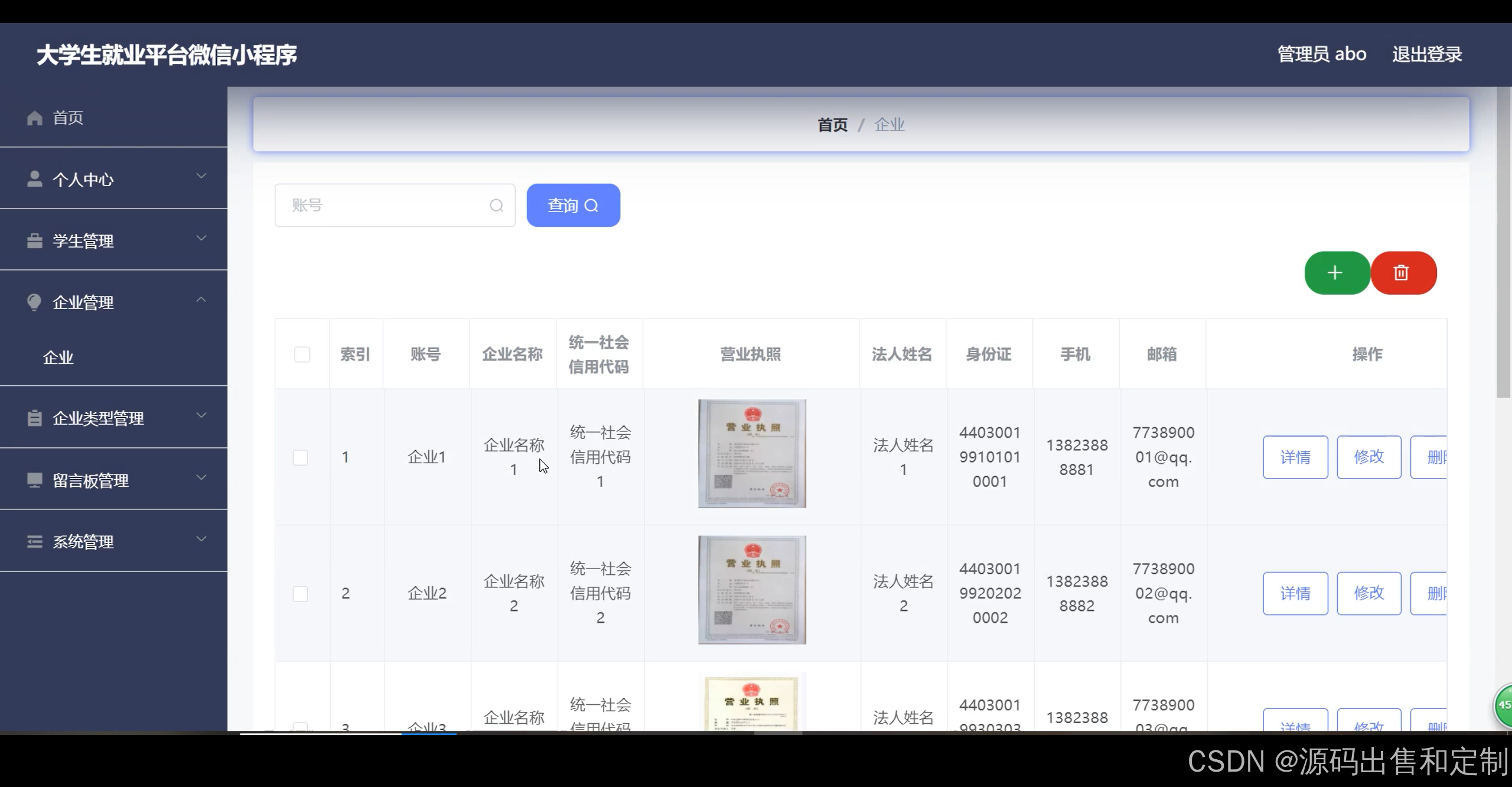Click 修改 button for 企业1
This screenshot has width=1512, height=787.
(1369, 457)
